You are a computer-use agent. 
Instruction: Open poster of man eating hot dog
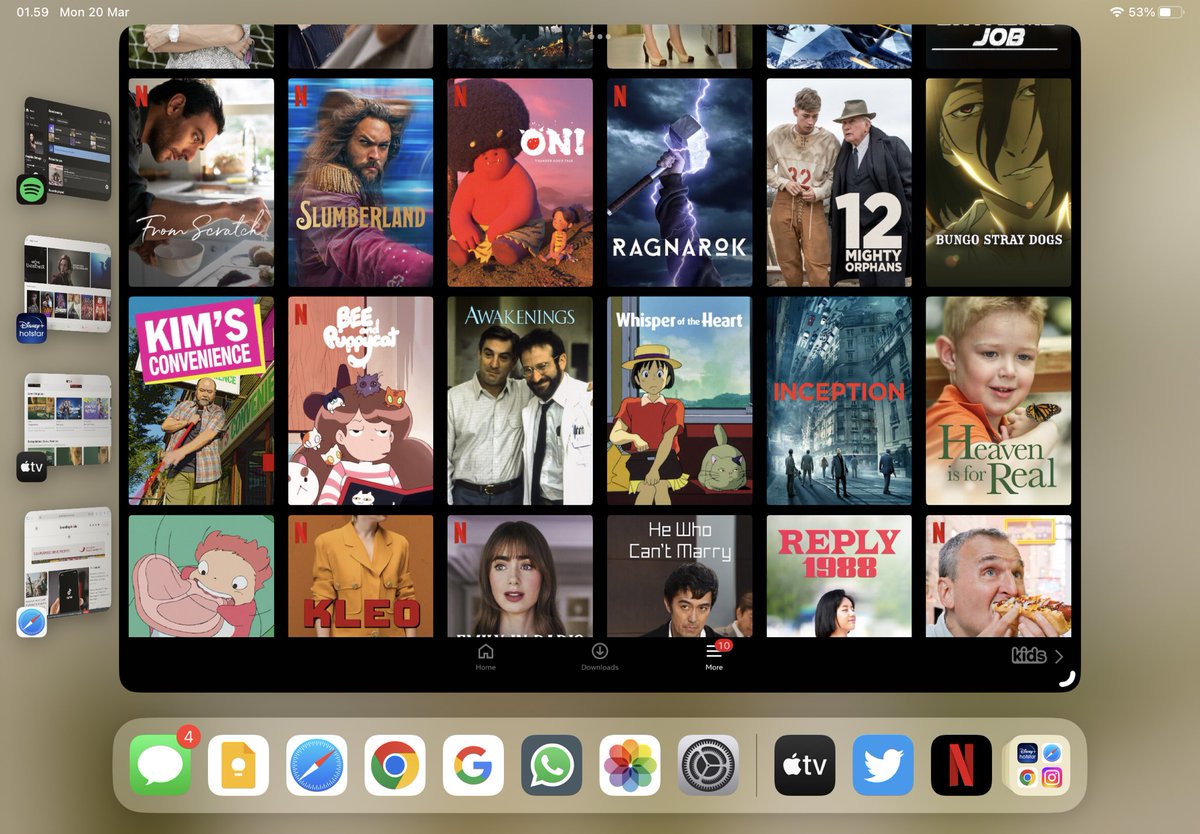point(999,576)
